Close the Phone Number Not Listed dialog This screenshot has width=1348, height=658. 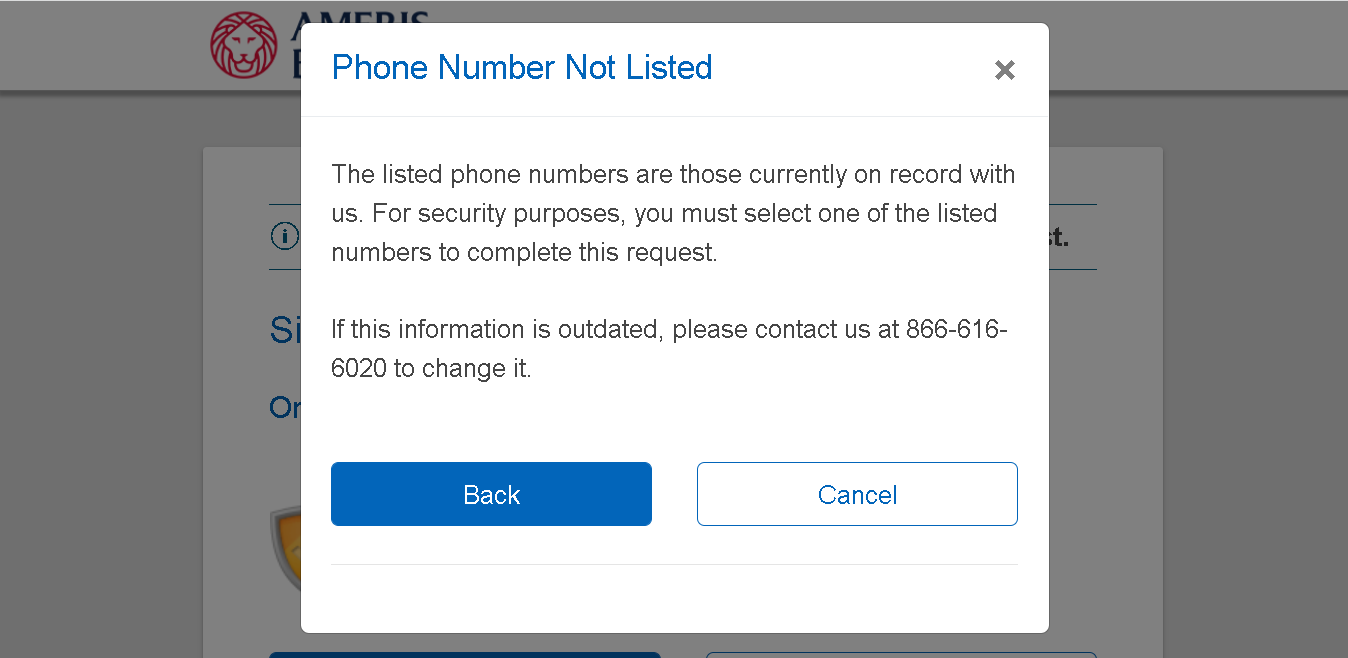(x=1005, y=70)
